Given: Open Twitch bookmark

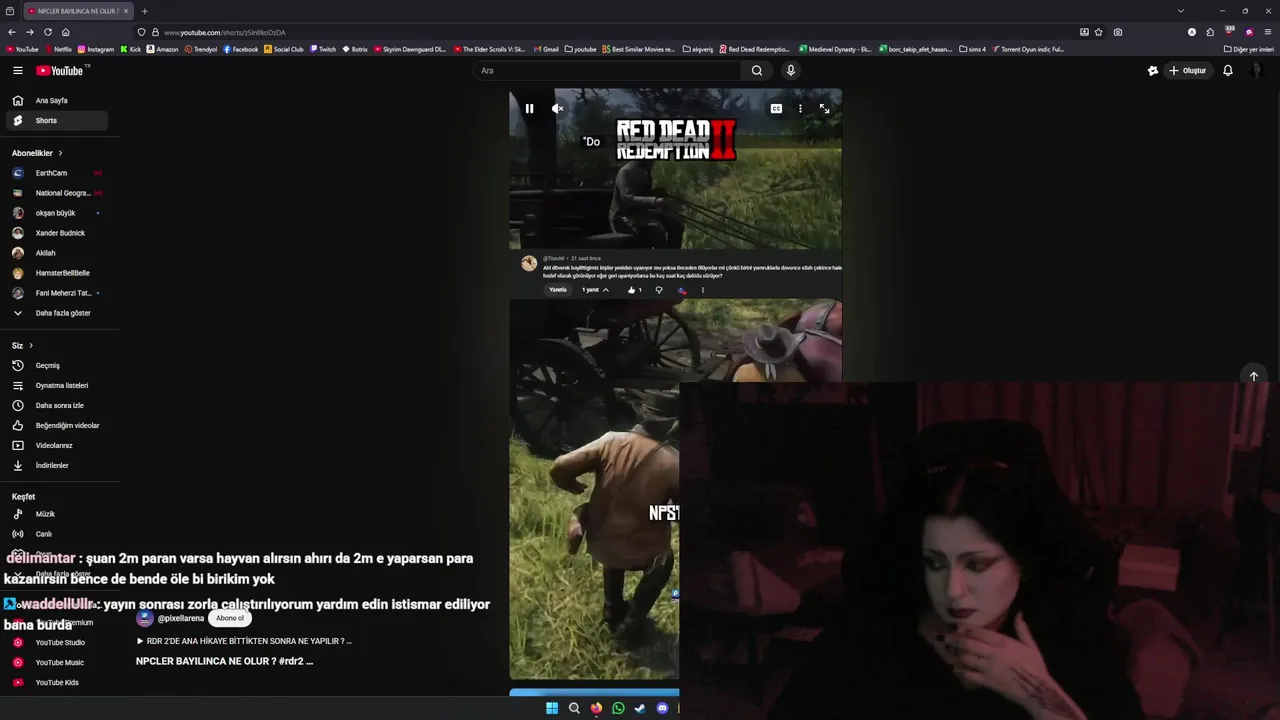Looking at the screenshot, I should (x=323, y=49).
